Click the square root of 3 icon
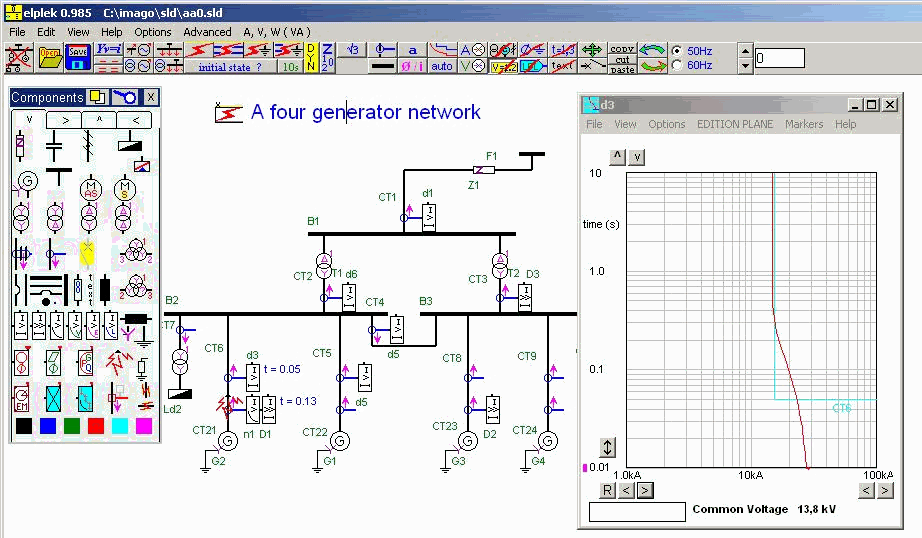 [x=352, y=49]
